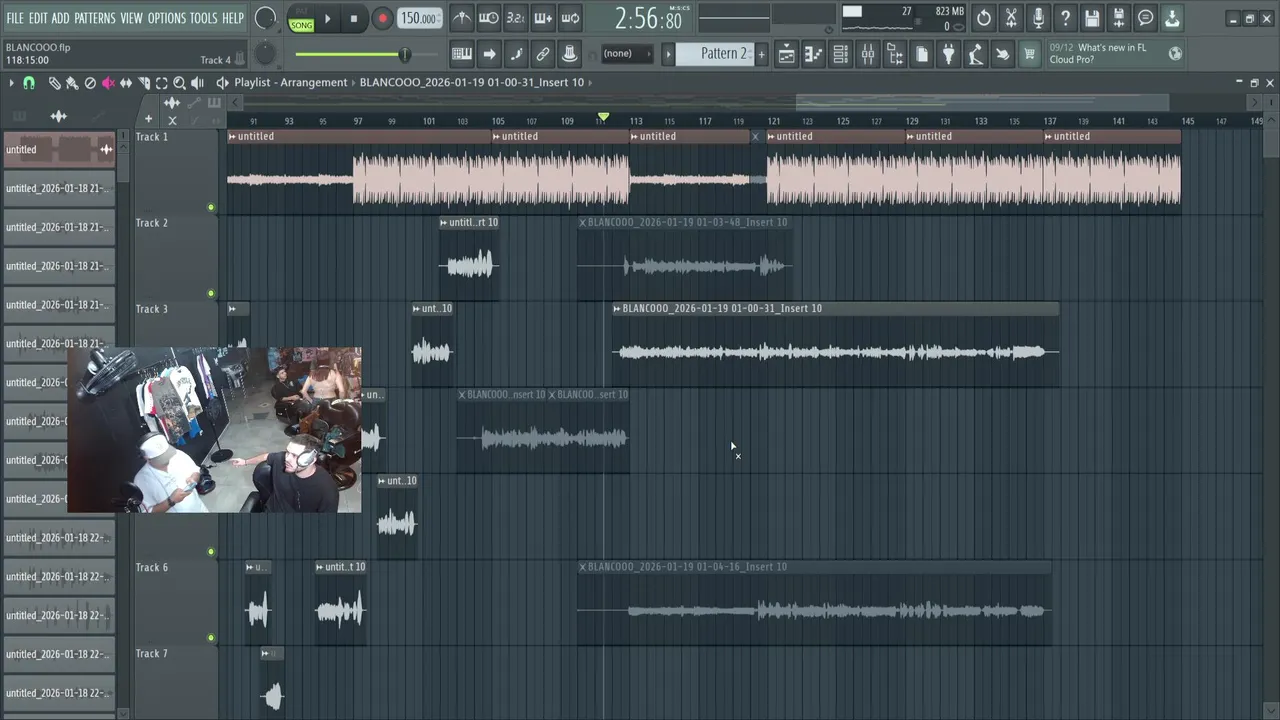This screenshot has height=720, width=1280.
Task: Open the PATTERNS menu
Action: tap(95, 18)
